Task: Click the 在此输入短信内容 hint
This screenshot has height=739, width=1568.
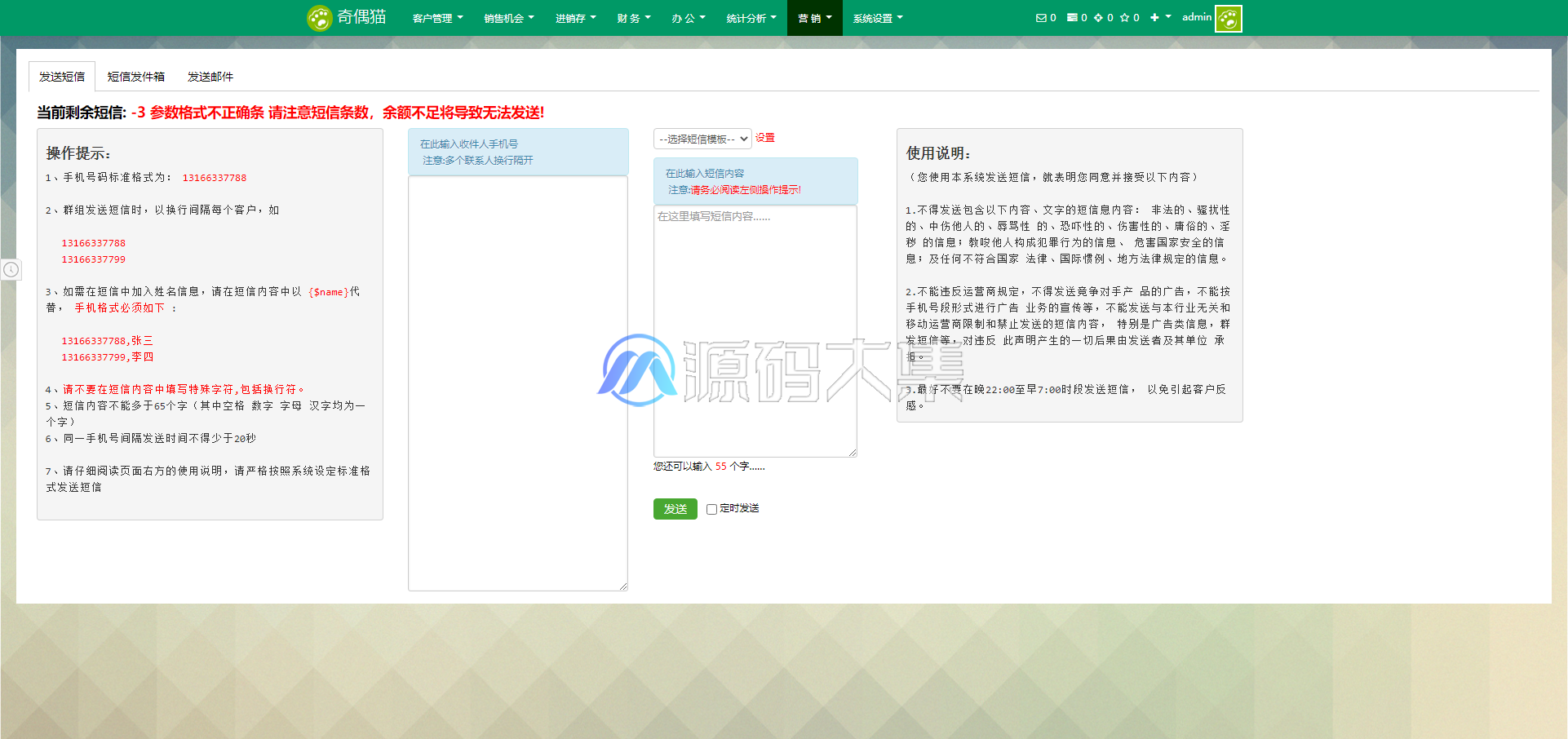Action: coord(705,173)
